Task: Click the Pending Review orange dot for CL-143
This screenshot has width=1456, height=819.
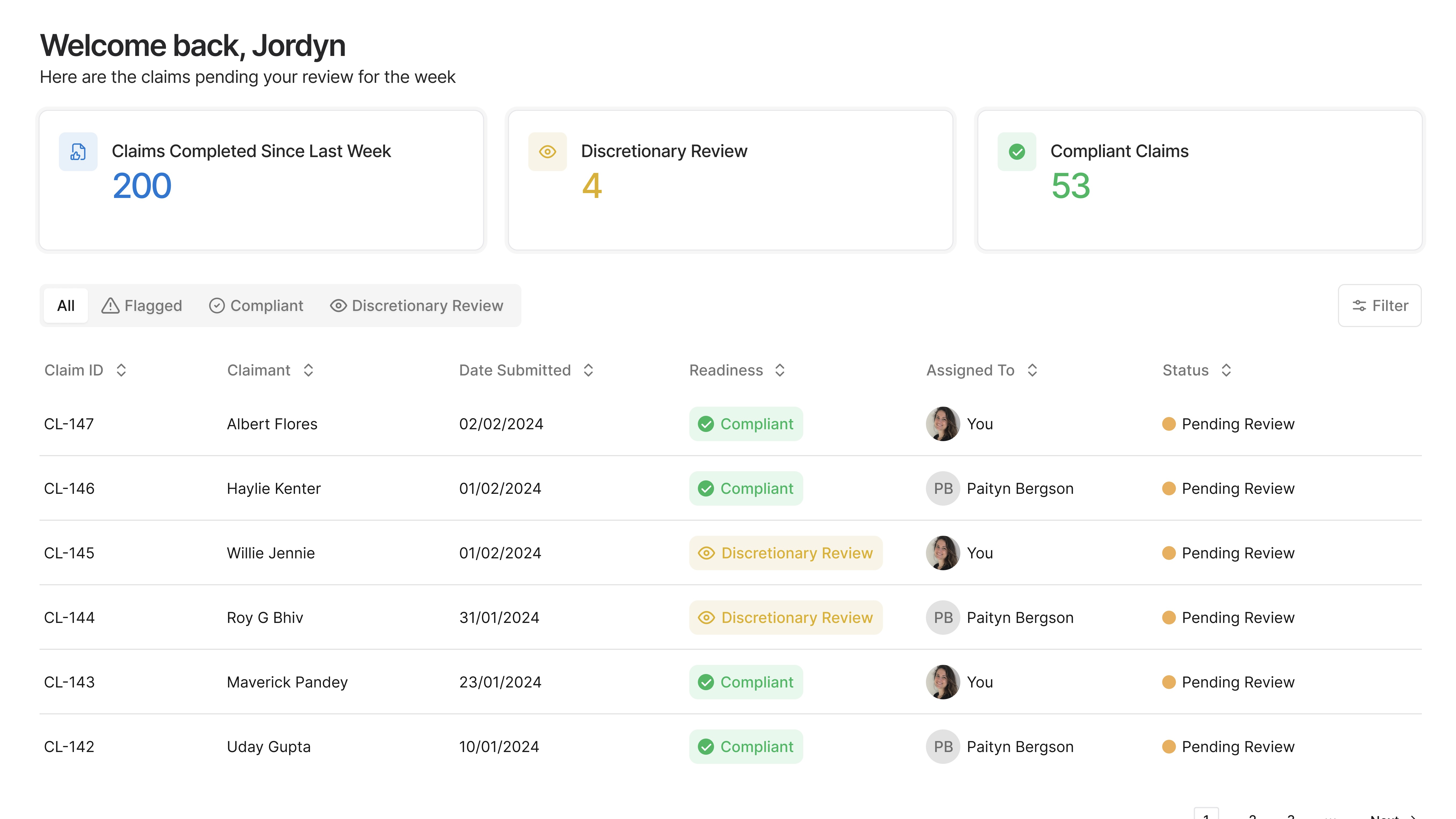Action: [1168, 682]
